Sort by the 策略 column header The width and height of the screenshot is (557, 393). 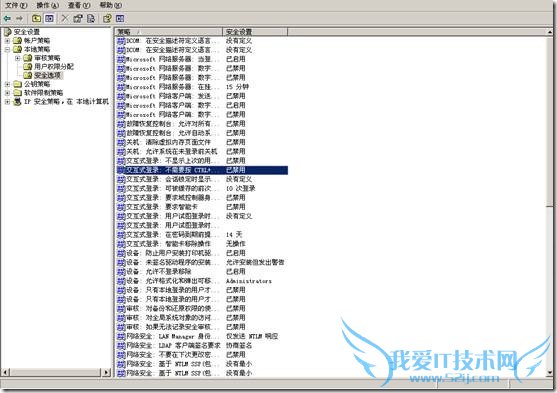coord(169,32)
